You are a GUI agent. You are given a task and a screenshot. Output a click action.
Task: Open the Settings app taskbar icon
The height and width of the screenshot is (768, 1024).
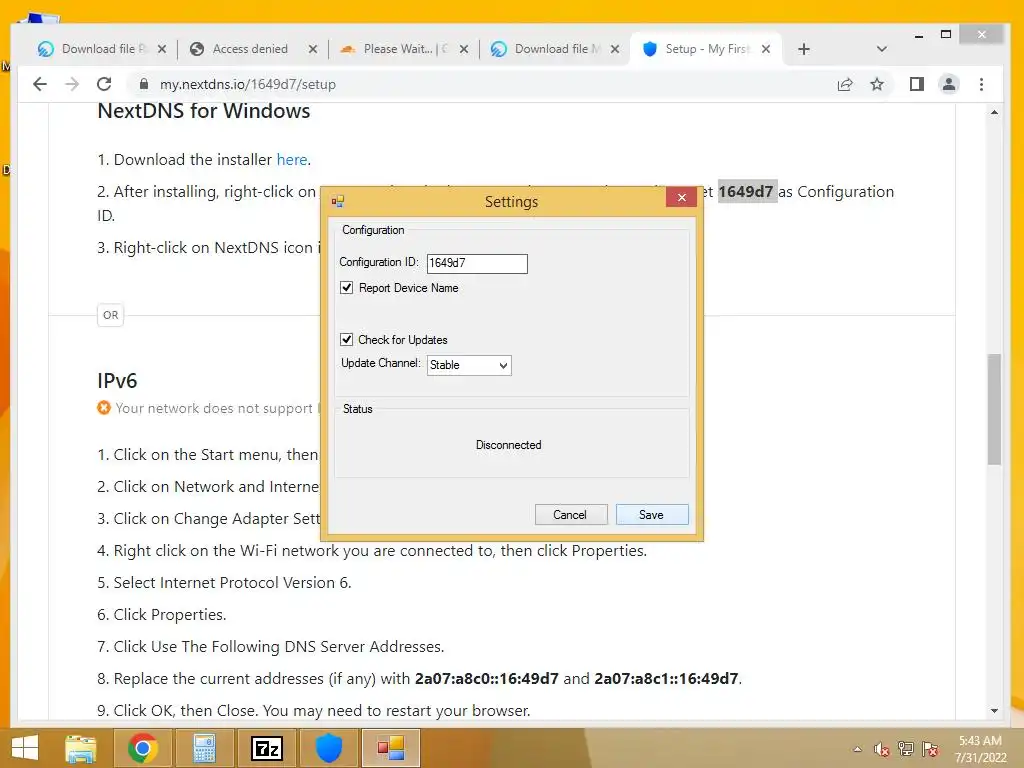(x=391, y=748)
